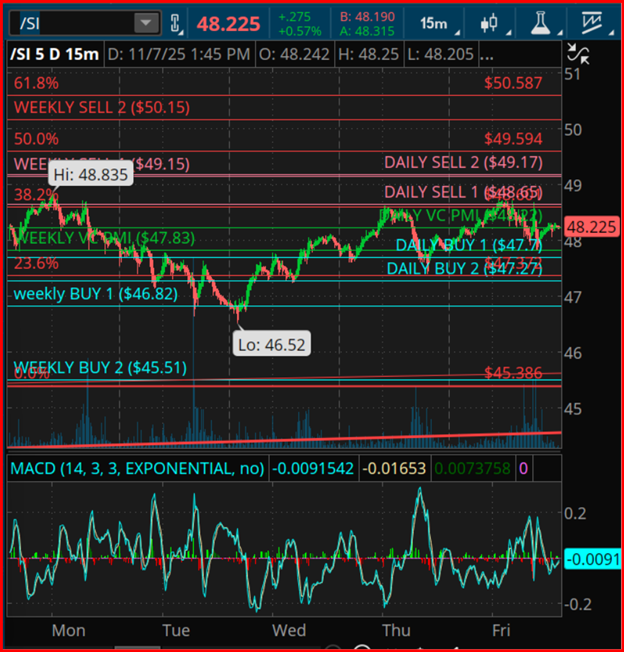Viewport: 624px width, 652px height.
Task: Click the 61.8% Fibonacci label
Action: 36,84
